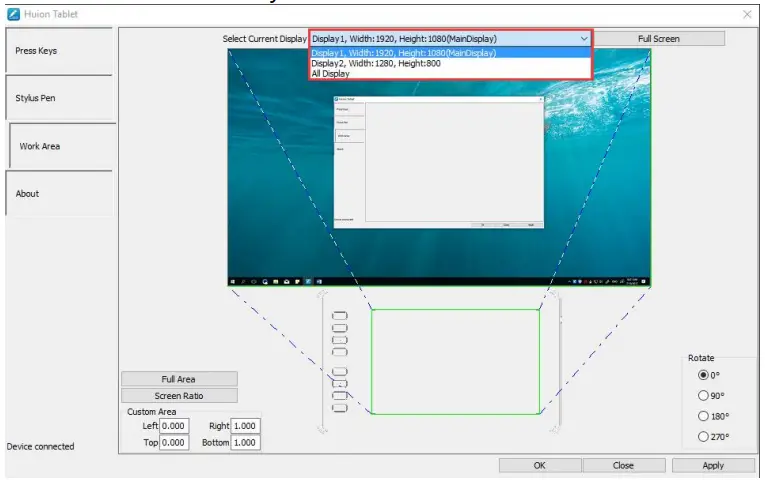Set rotation to 270°

(703, 437)
